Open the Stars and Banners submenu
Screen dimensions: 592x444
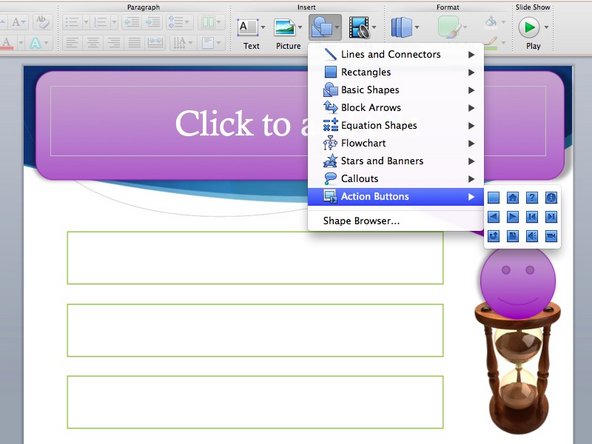pyautogui.click(x=396, y=161)
